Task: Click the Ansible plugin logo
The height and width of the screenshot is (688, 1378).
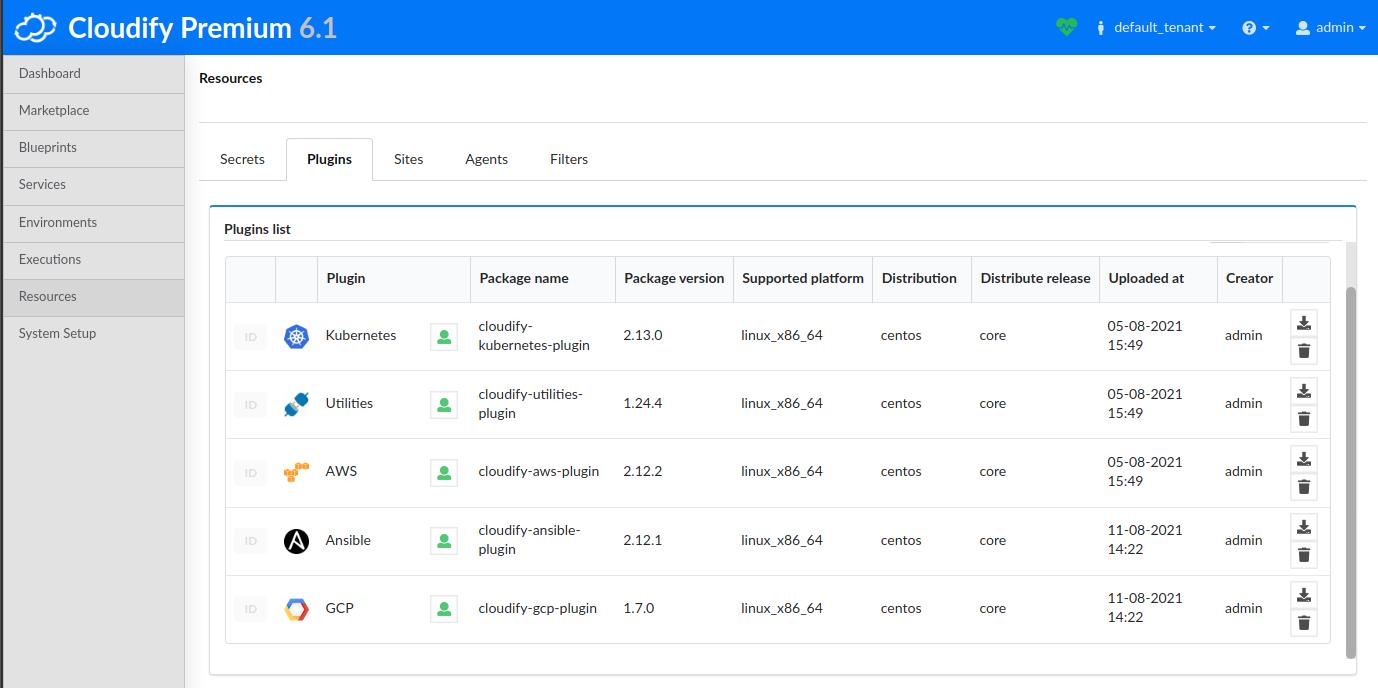Action: tap(295, 540)
